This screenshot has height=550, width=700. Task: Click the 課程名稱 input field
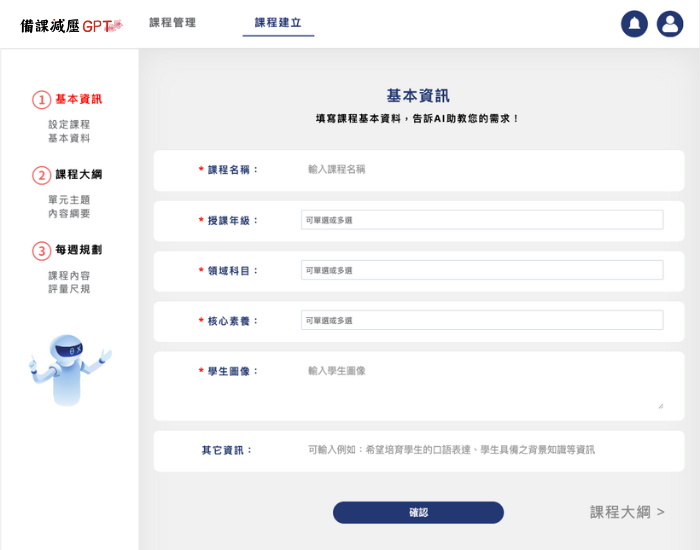[481, 170]
